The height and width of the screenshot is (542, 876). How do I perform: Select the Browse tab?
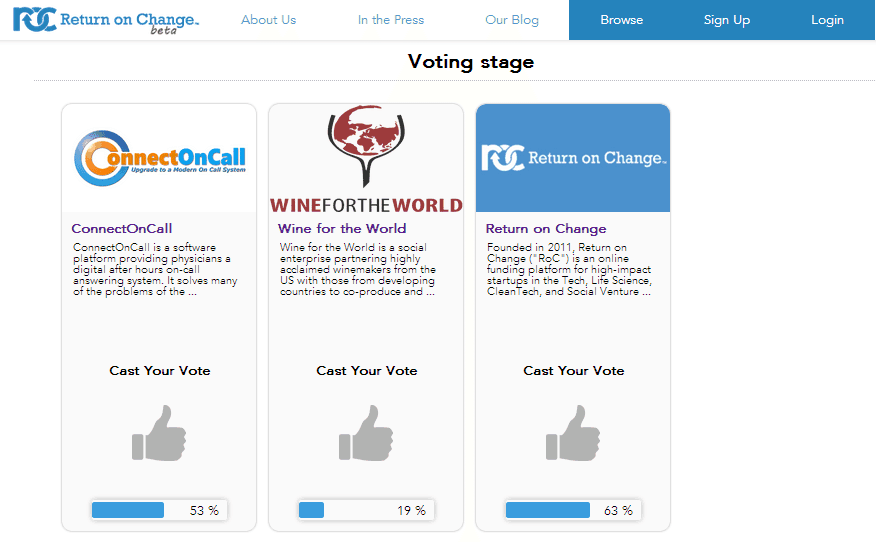pyautogui.click(x=621, y=20)
